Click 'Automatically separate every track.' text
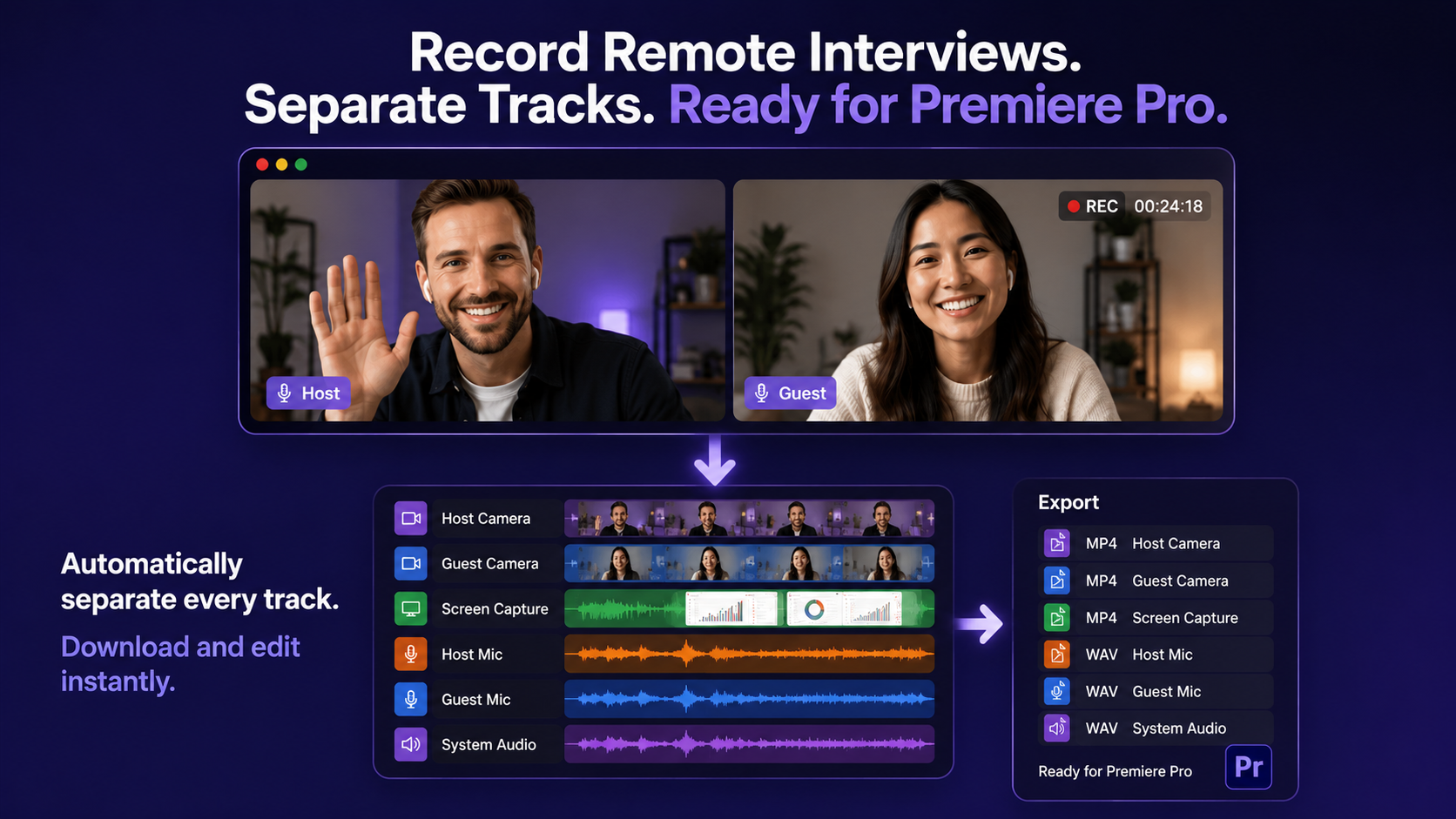 [199, 581]
